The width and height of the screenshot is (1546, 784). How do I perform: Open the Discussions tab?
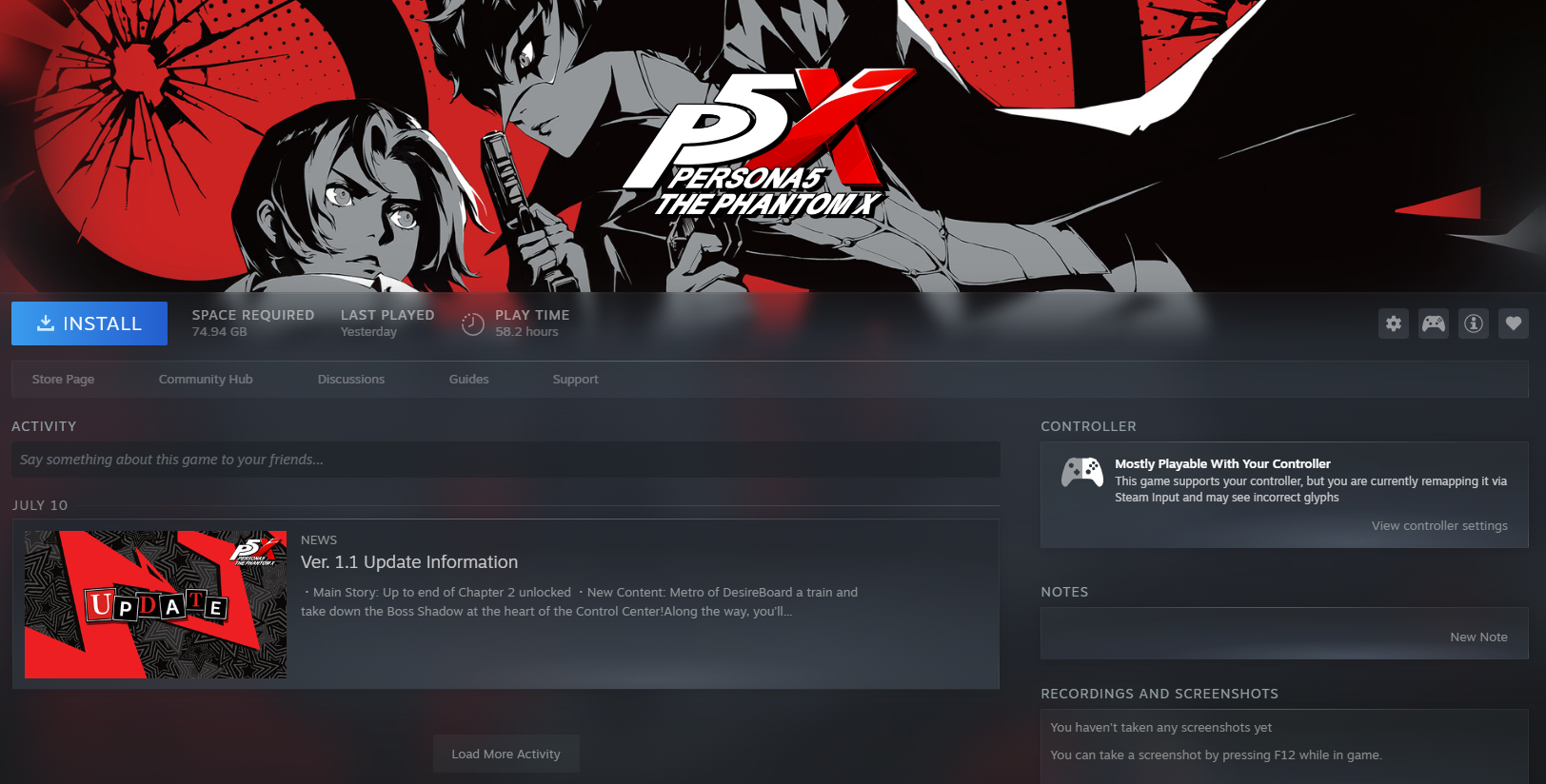pyautogui.click(x=351, y=379)
